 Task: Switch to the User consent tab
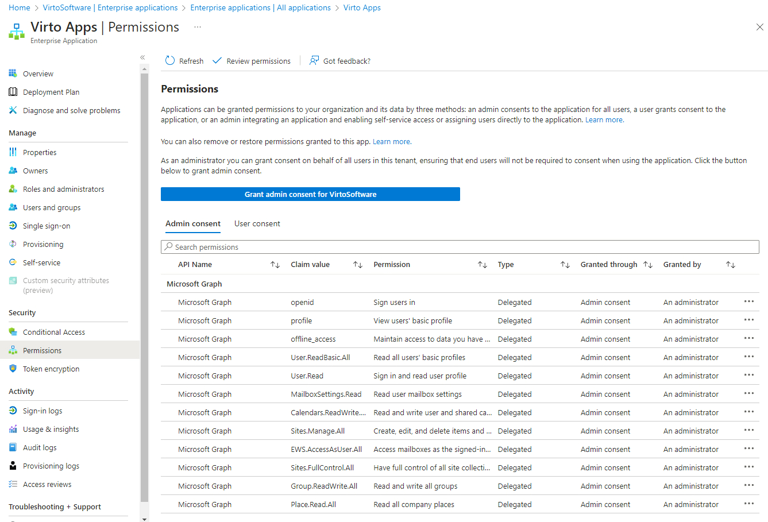click(x=257, y=224)
